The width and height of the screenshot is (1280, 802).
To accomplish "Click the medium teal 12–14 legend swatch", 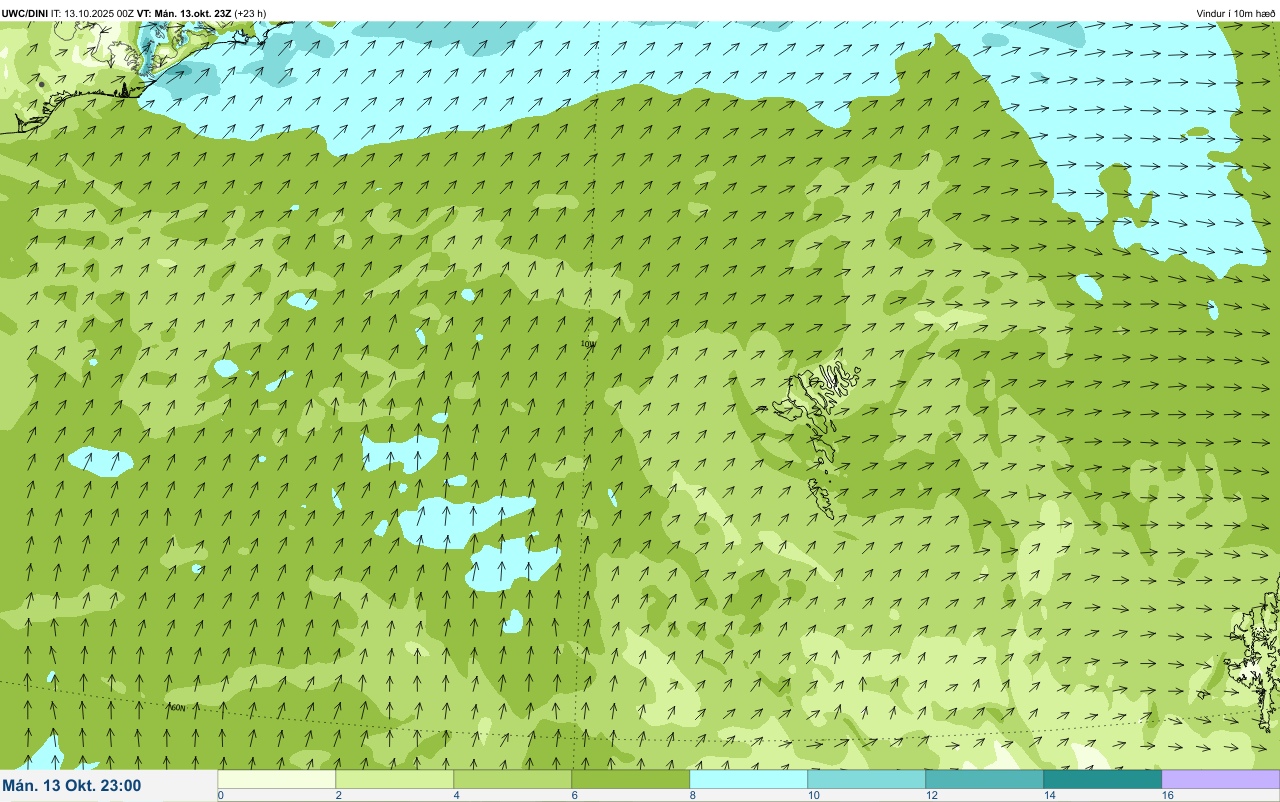I will [x=985, y=778].
